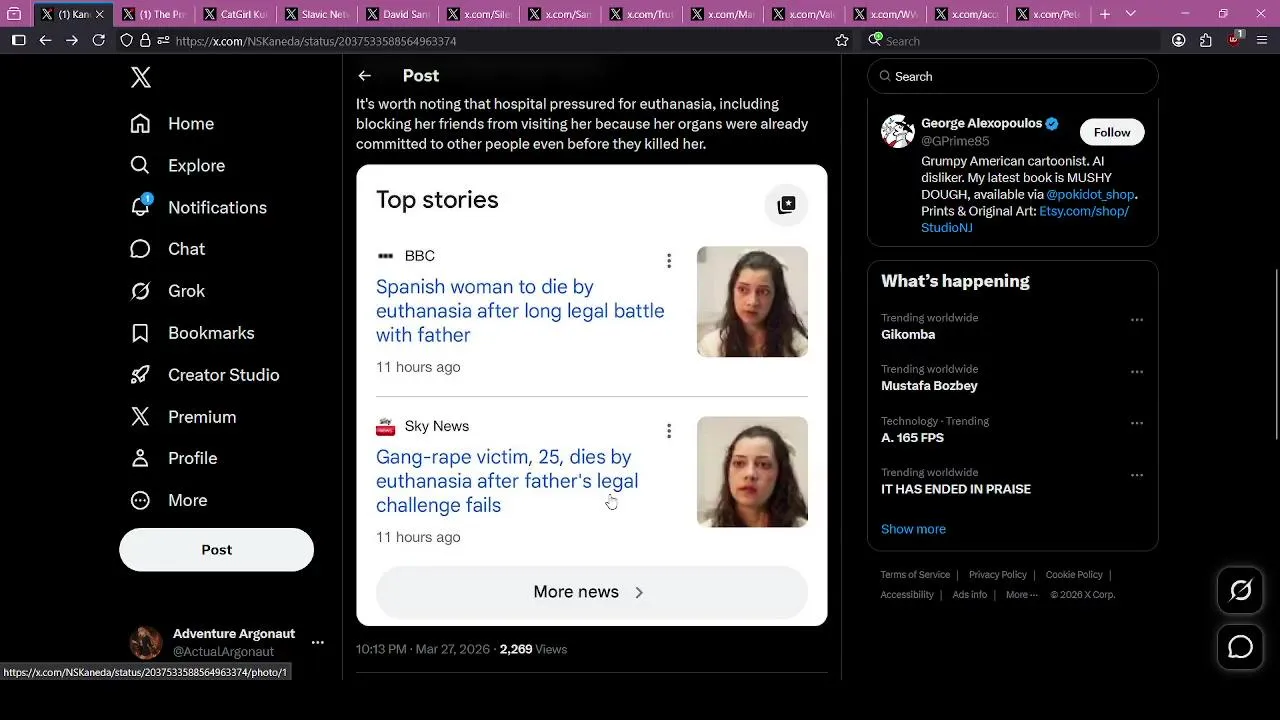
Task: Click Show more under What's happening
Action: (913, 529)
